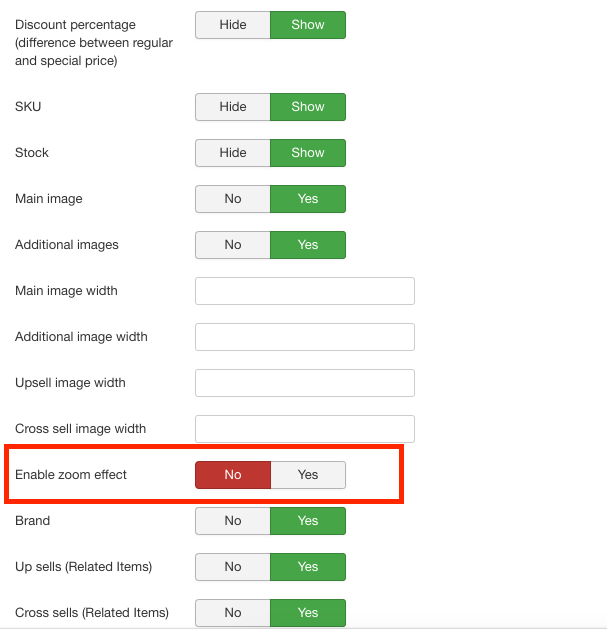Hide the Stock display
607x629 pixels.
pyautogui.click(x=233, y=153)
